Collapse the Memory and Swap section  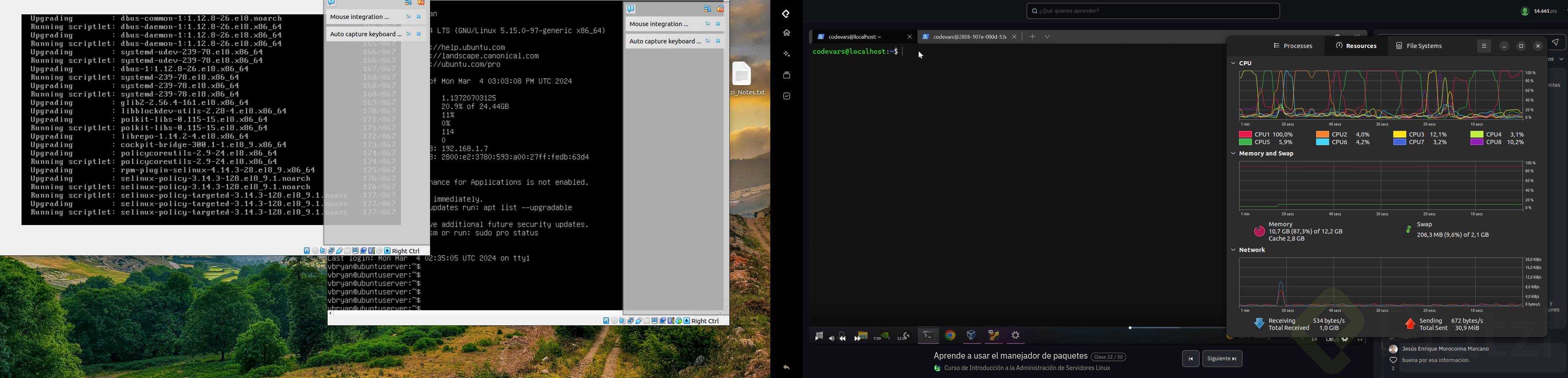coord(1233,154)
